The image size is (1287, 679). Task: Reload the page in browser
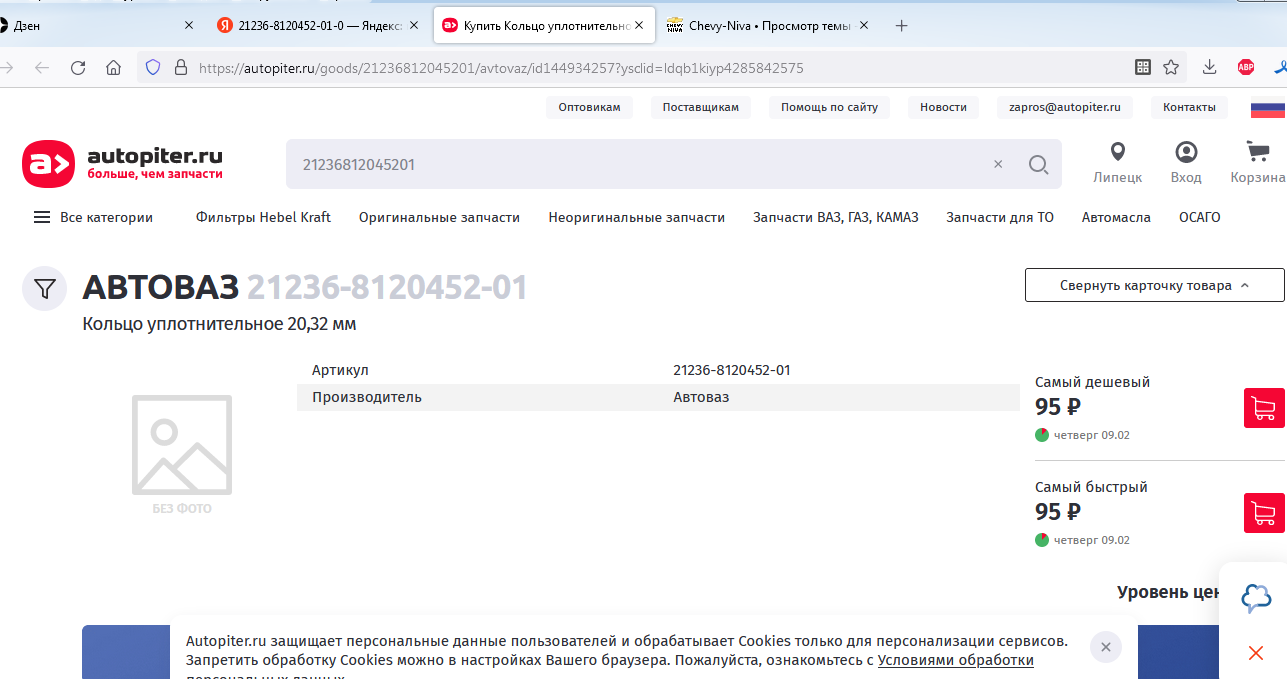pos(78,68)
